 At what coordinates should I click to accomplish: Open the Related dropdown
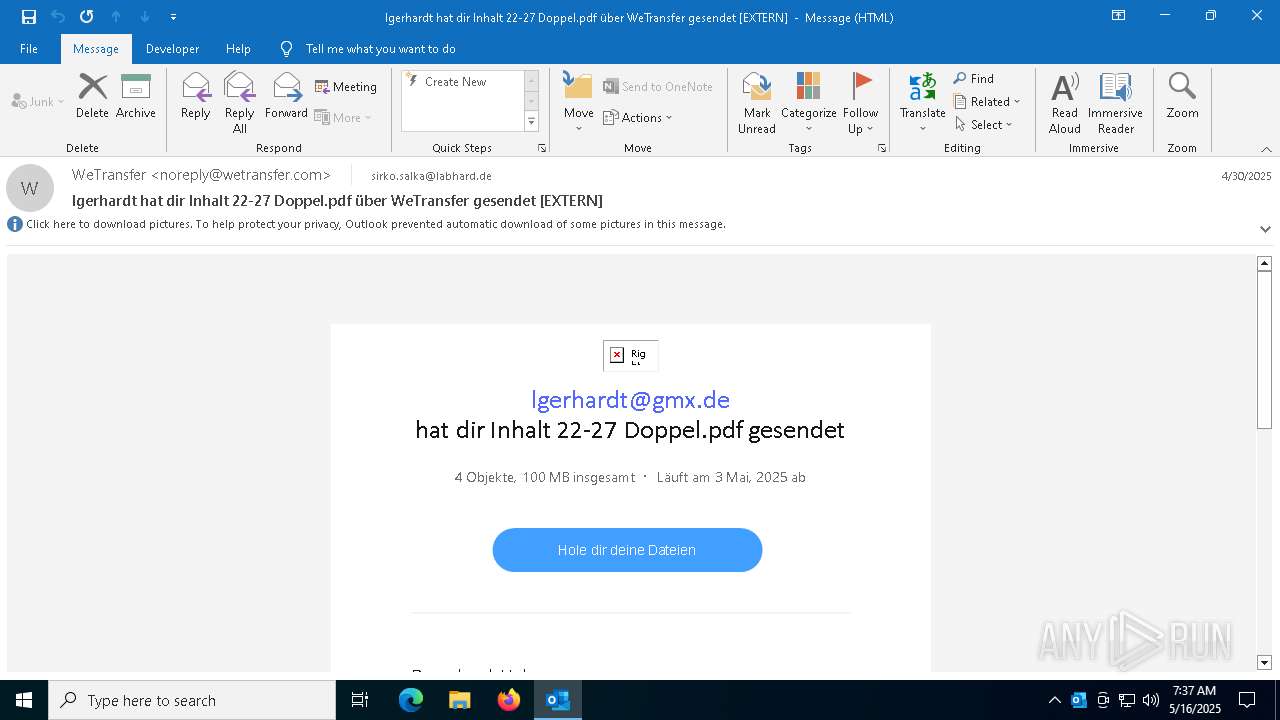[987, 102]
